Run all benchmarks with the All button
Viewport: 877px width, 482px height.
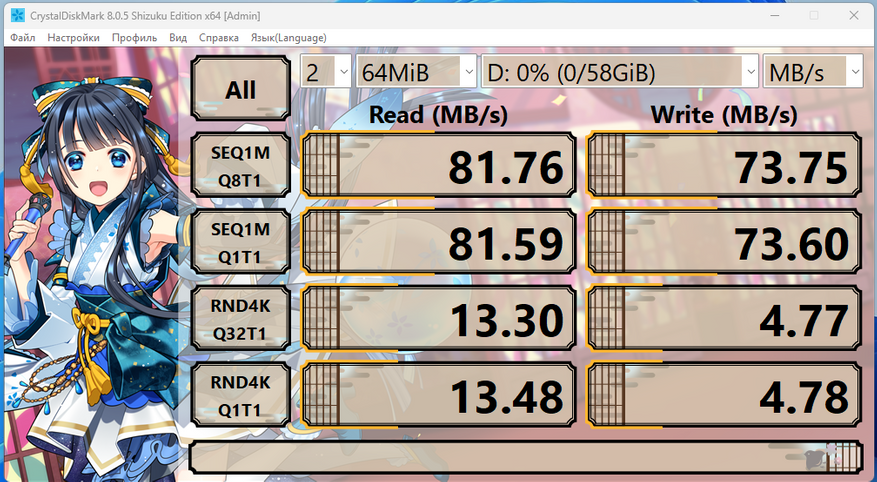pos(241,88)
